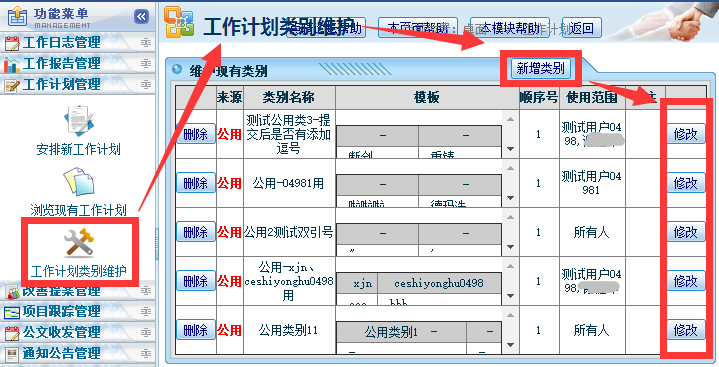This screenshot has width=719, height=367.
Task: Click the 返回 button in header
Action: [581, 28]
